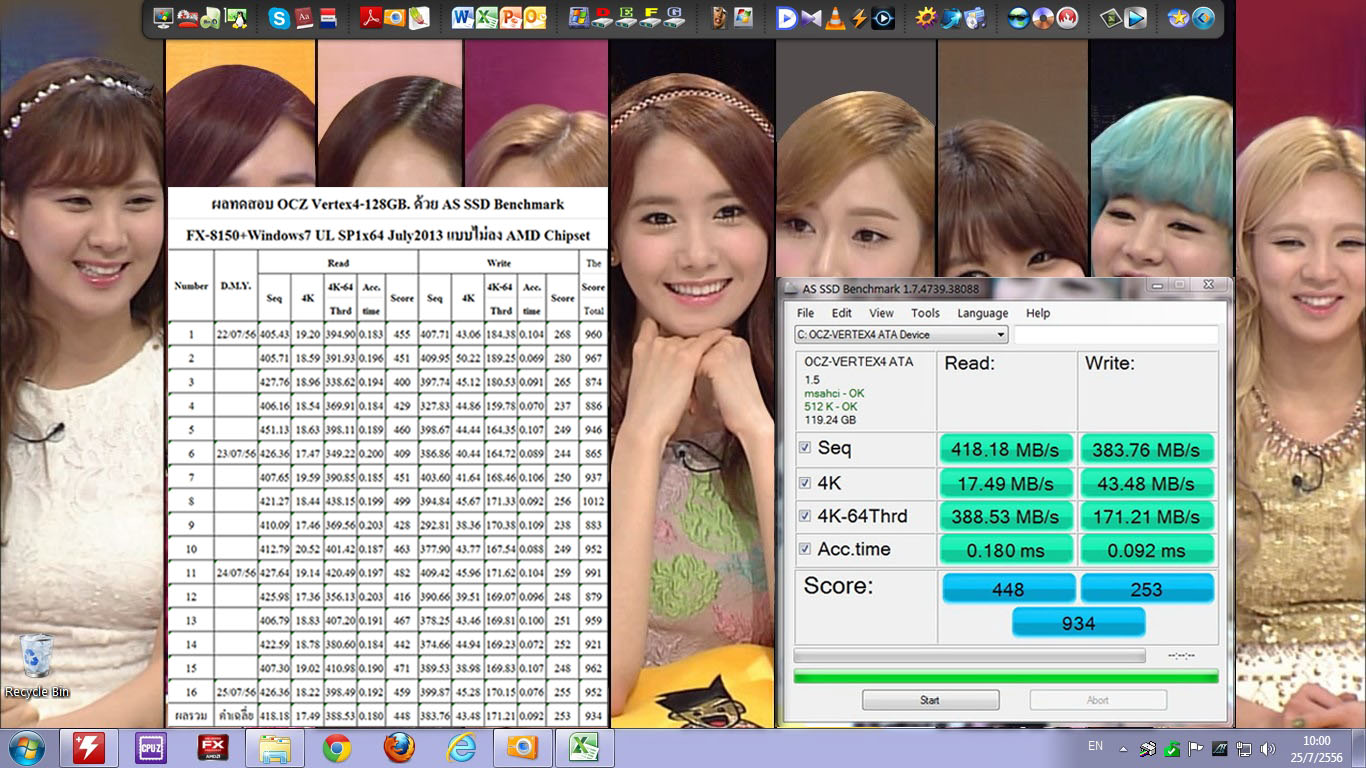Open the CPU-Z taskbar icon
Viewport: 1366px width, 768px height.
(x=151, y=748)
